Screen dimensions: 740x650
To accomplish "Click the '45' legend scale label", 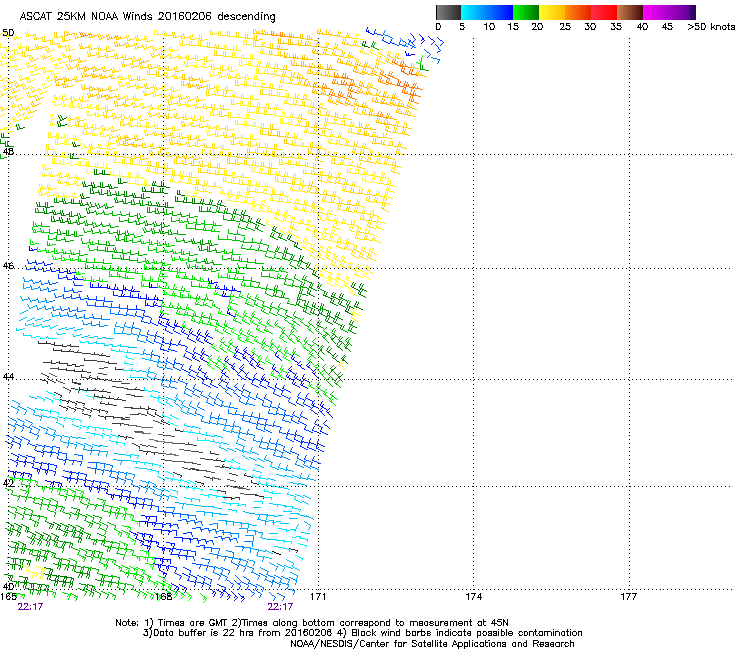I will click(x=667, y=27).
